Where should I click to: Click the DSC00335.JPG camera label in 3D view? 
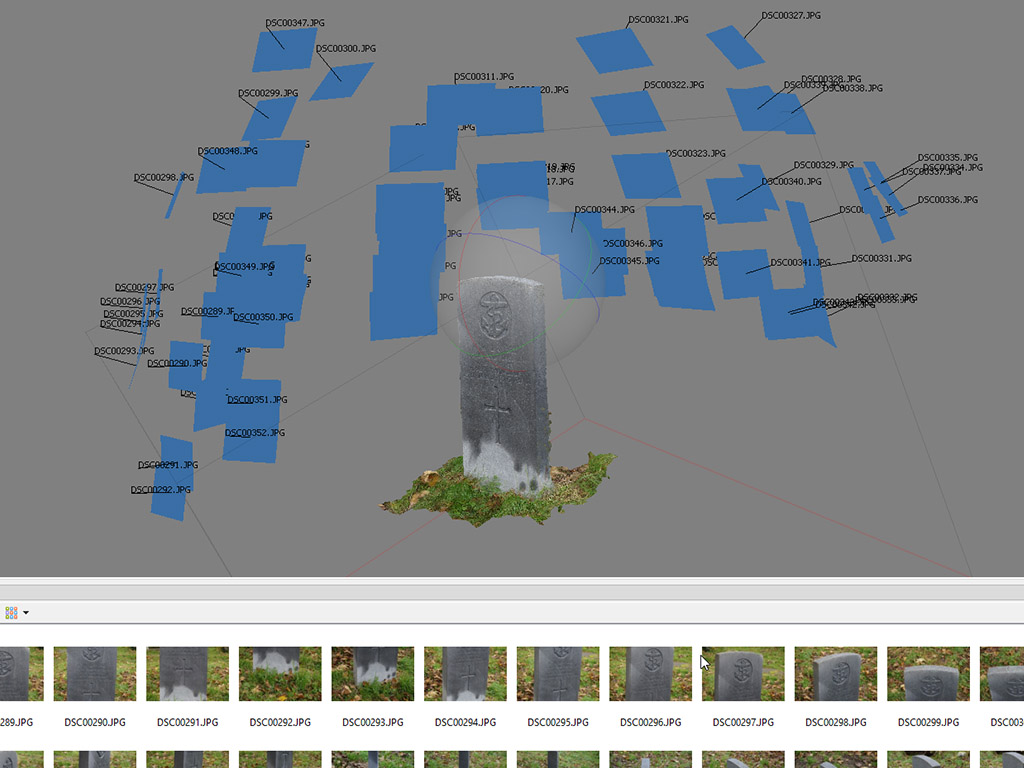pos(948,157)
